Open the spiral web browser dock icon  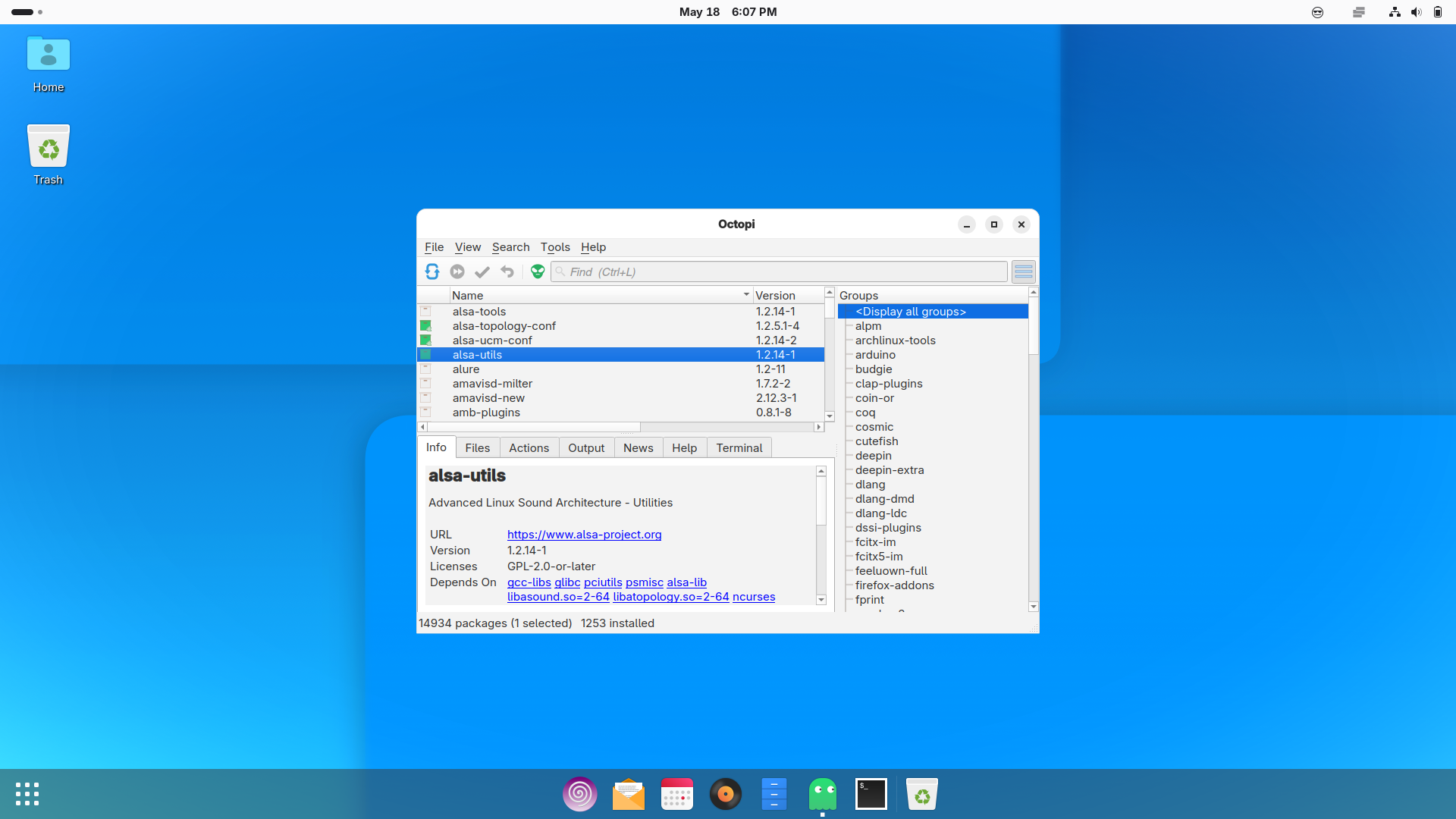[580, 794]
